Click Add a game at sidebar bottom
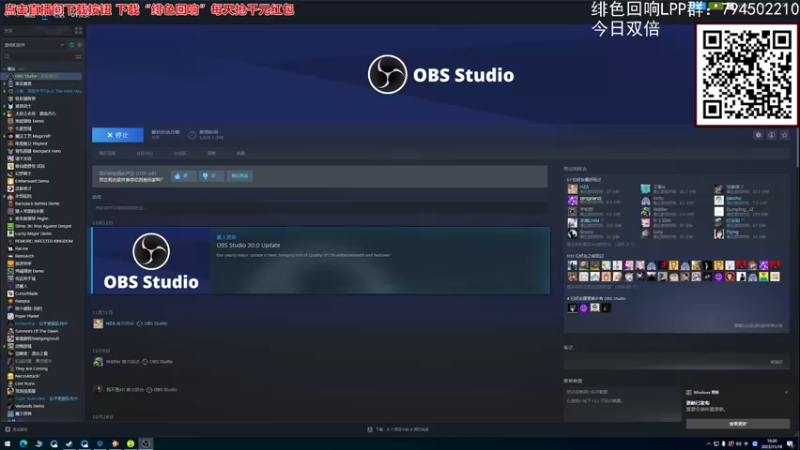The height and width of the screenshot is (450, 800). coord(16,429)
